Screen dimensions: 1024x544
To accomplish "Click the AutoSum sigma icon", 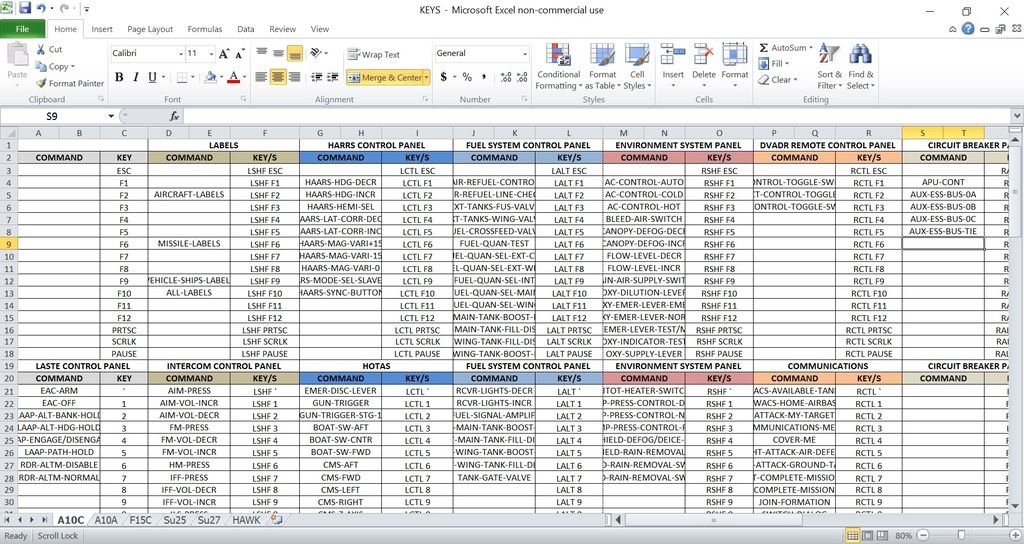I will pos(764,48).
